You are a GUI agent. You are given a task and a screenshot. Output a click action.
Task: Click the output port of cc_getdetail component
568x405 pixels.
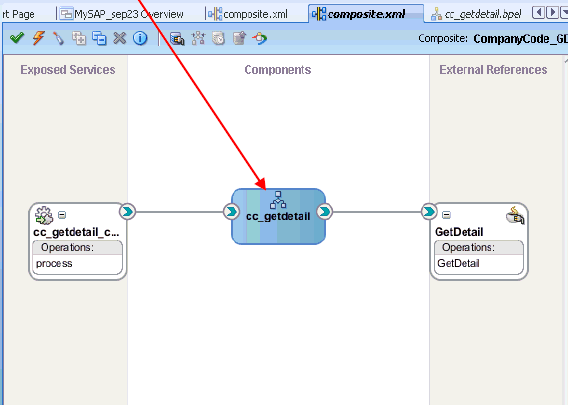[325, 212]
